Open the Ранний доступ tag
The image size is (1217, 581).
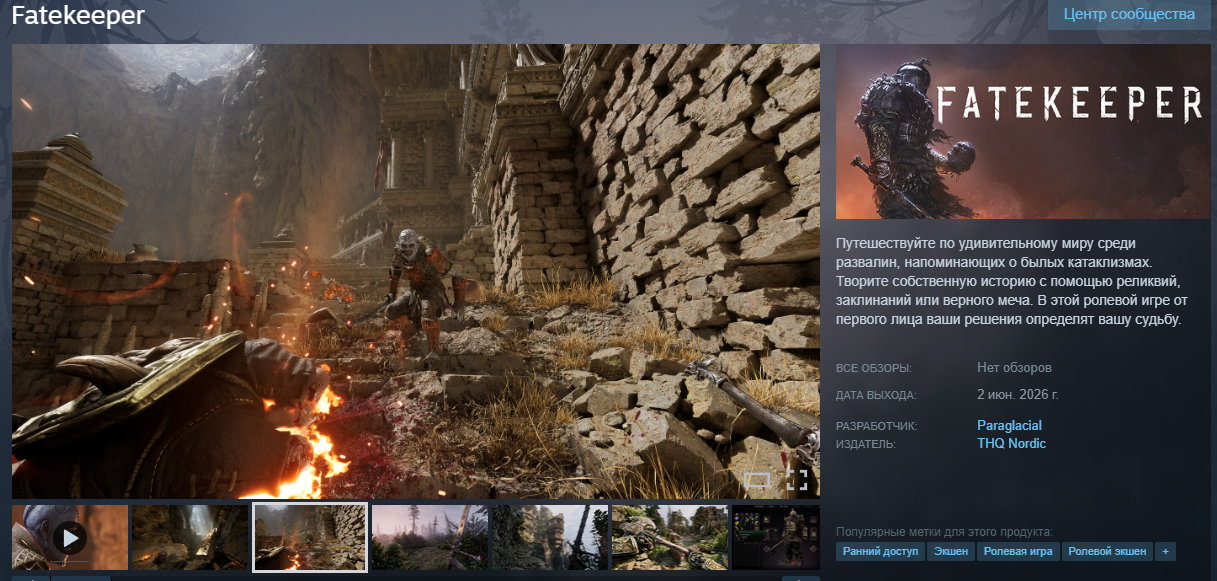880,551
